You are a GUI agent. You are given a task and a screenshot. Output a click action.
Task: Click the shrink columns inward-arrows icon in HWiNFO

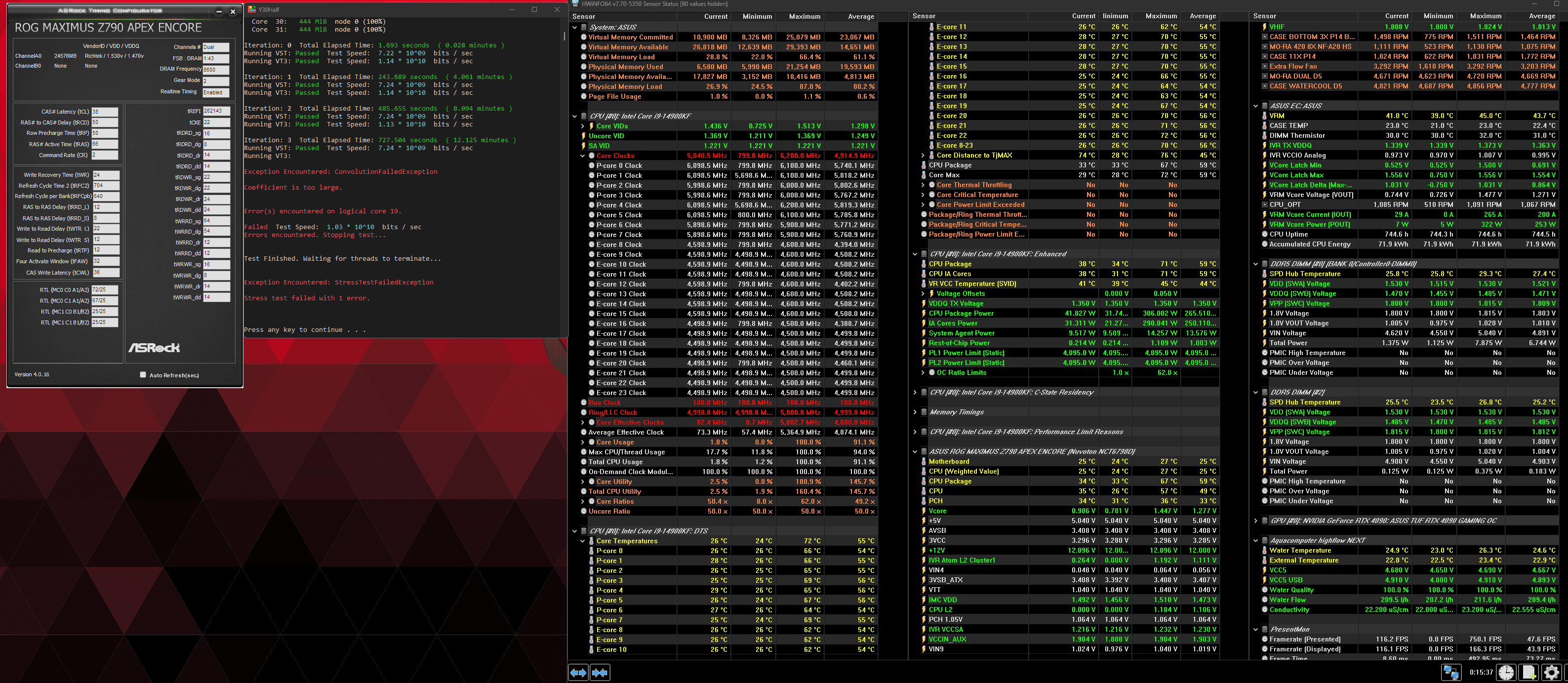[600, 672]
